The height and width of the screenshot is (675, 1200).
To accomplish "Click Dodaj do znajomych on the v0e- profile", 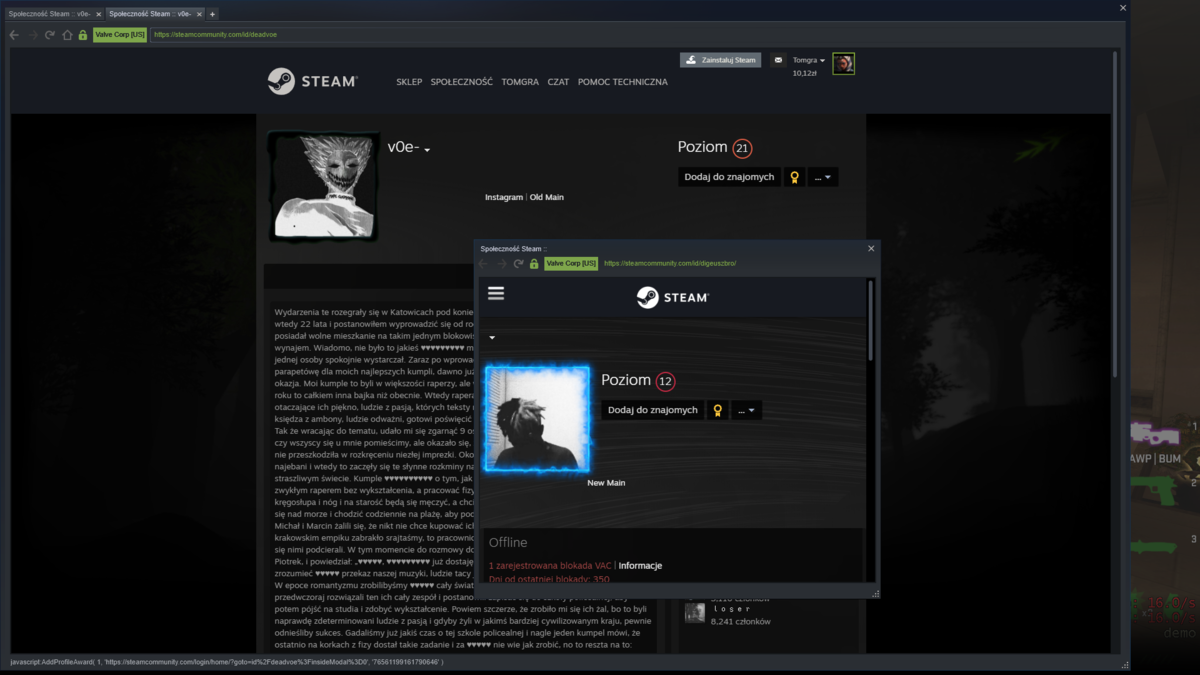I will 729,177.
